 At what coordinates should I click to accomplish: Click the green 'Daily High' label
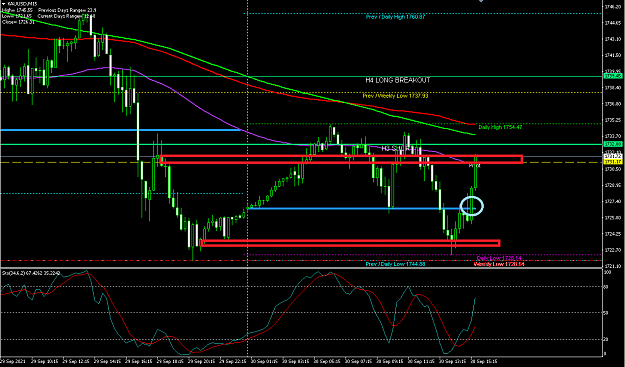[x=500, y=127]
